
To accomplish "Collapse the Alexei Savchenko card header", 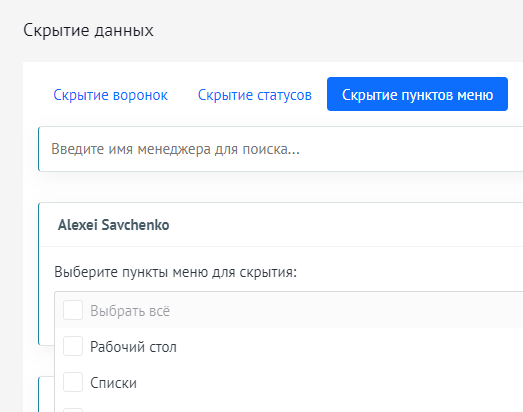I will [x=281, y=225].
